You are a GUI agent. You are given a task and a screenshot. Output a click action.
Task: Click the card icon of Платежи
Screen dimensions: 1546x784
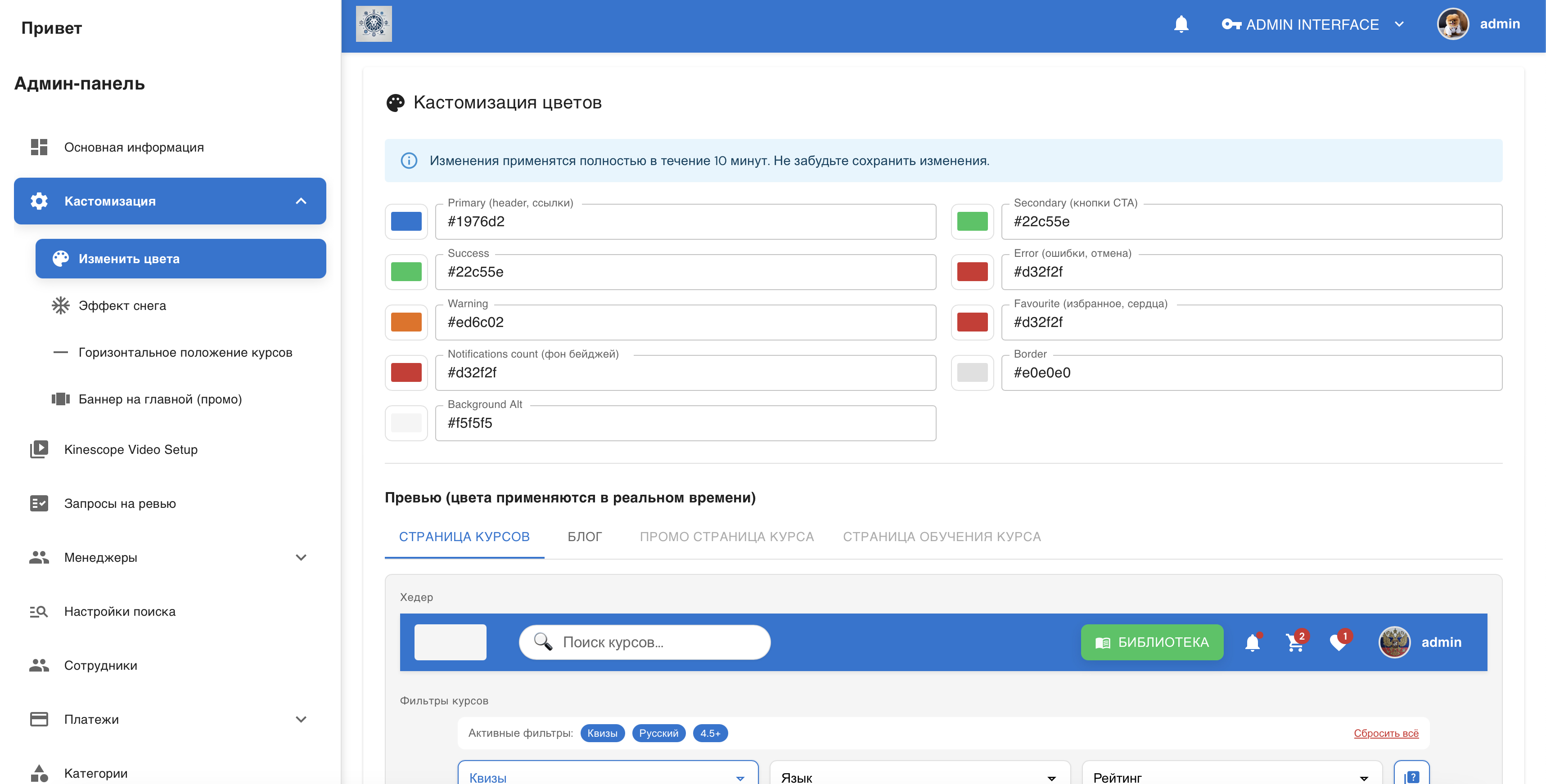coord(39,719)
